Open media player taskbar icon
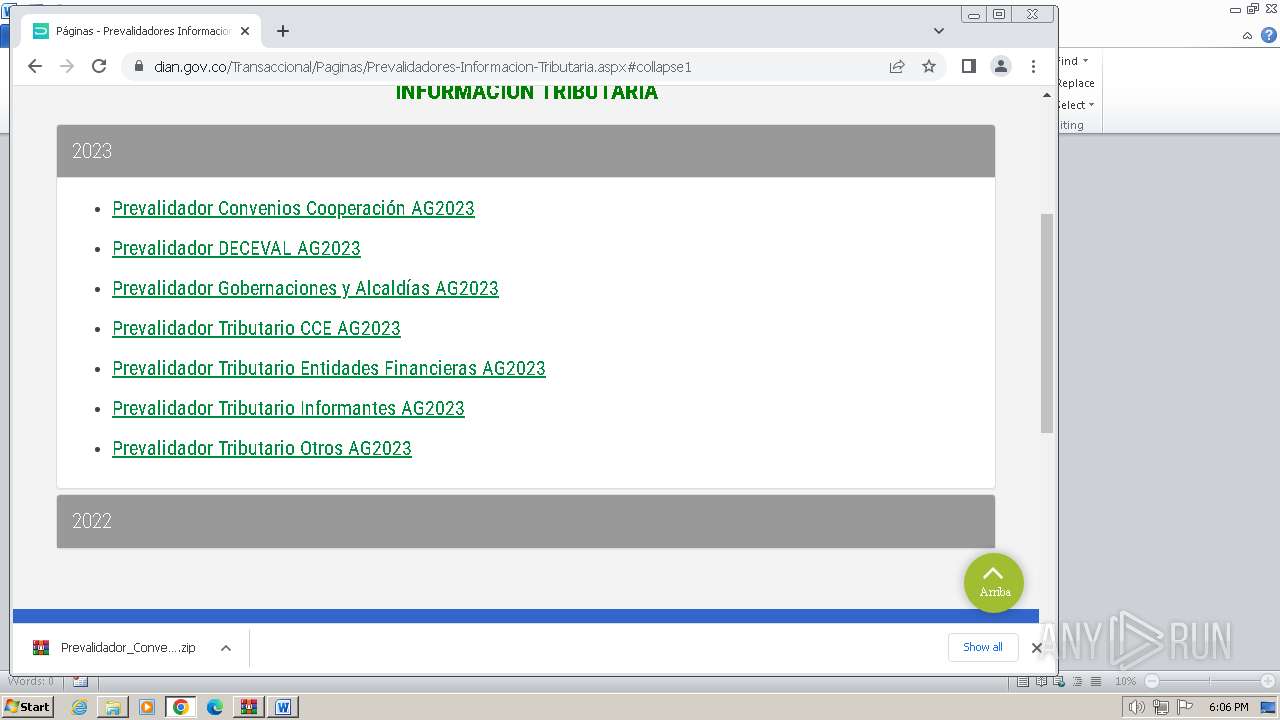1280x720 pixels. point(147,707)
